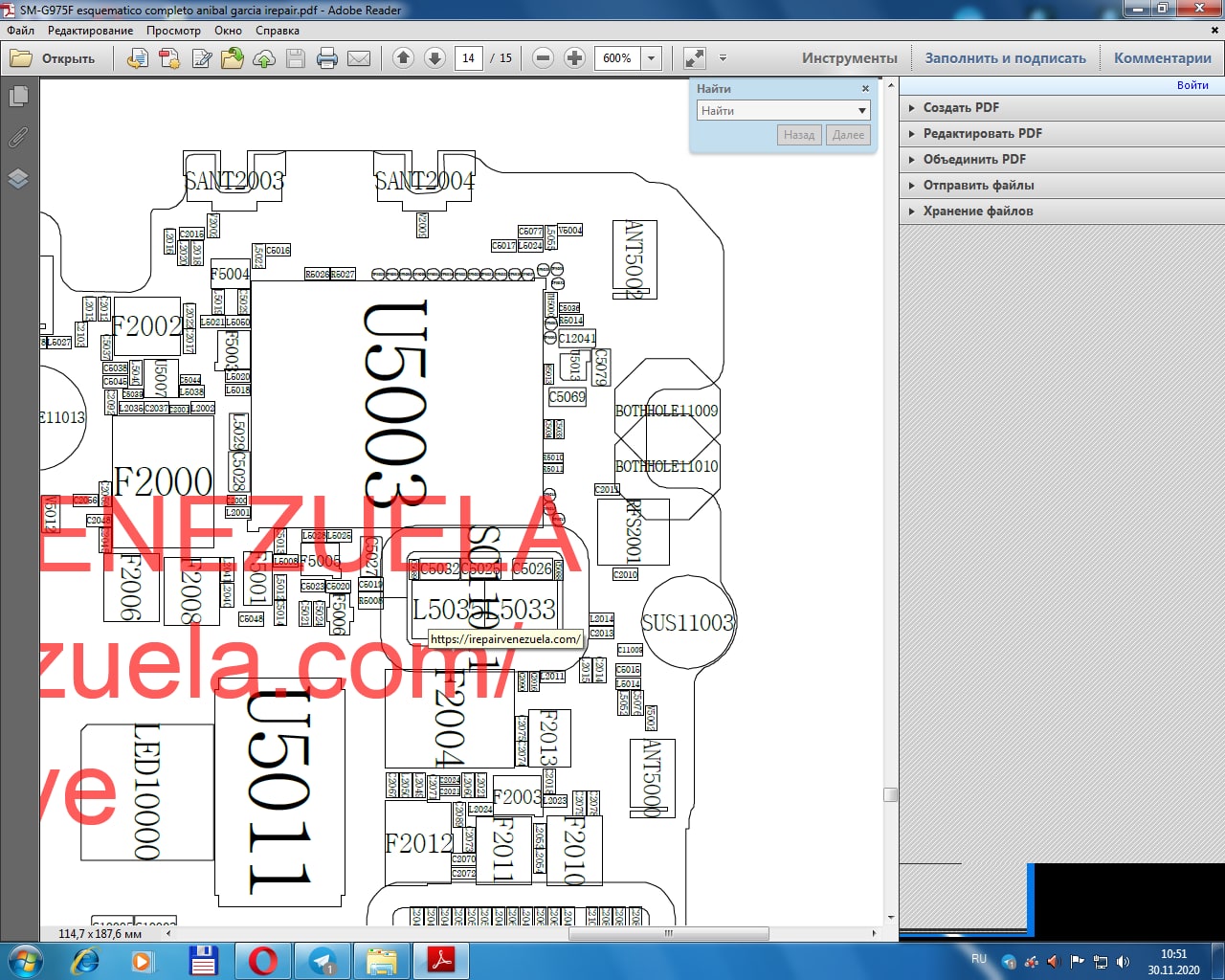
Task: Print the document using the printer icon
Action: 327,58
